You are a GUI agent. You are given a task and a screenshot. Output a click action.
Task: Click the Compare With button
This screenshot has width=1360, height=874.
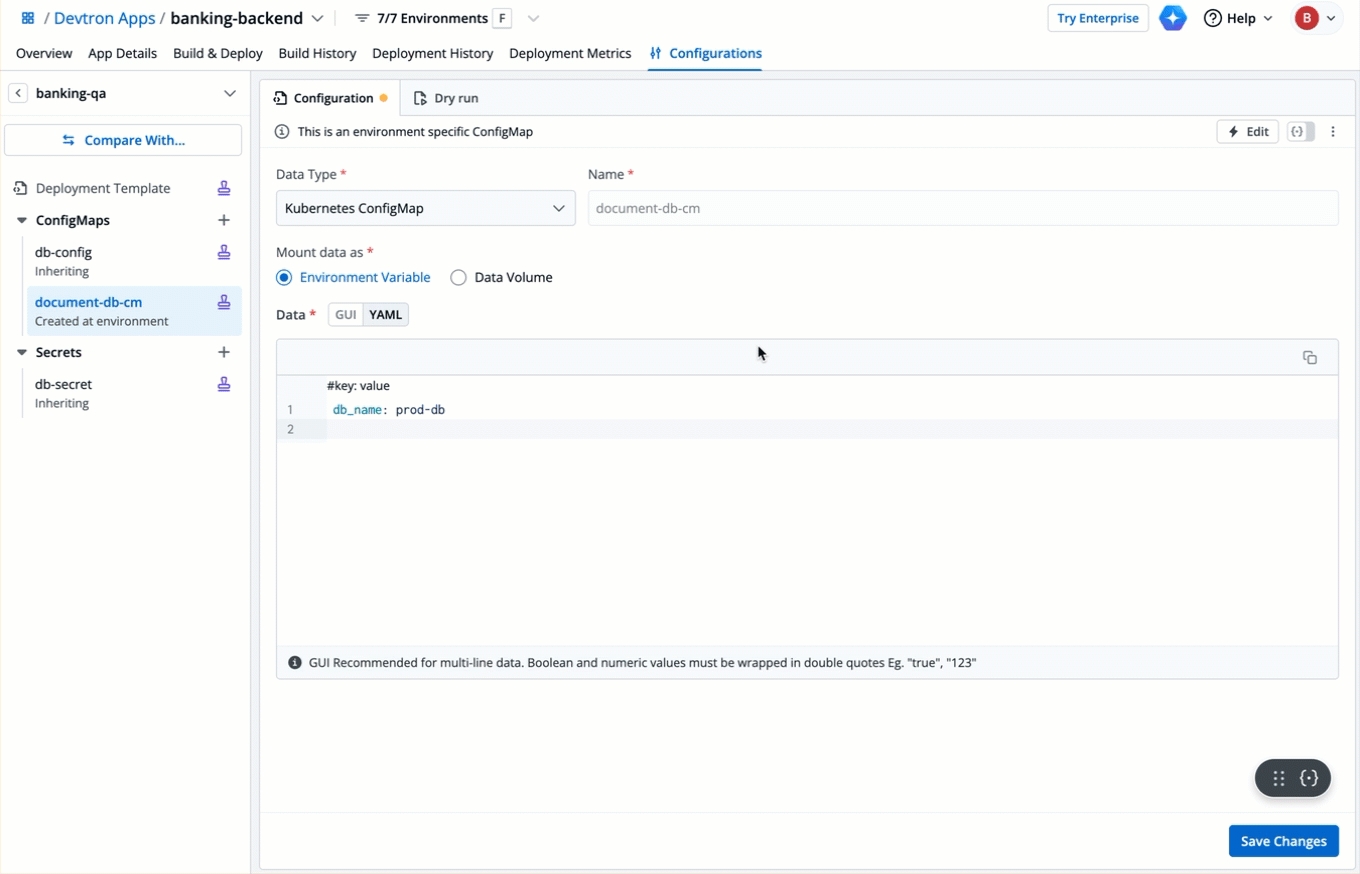tap(123, 140)
